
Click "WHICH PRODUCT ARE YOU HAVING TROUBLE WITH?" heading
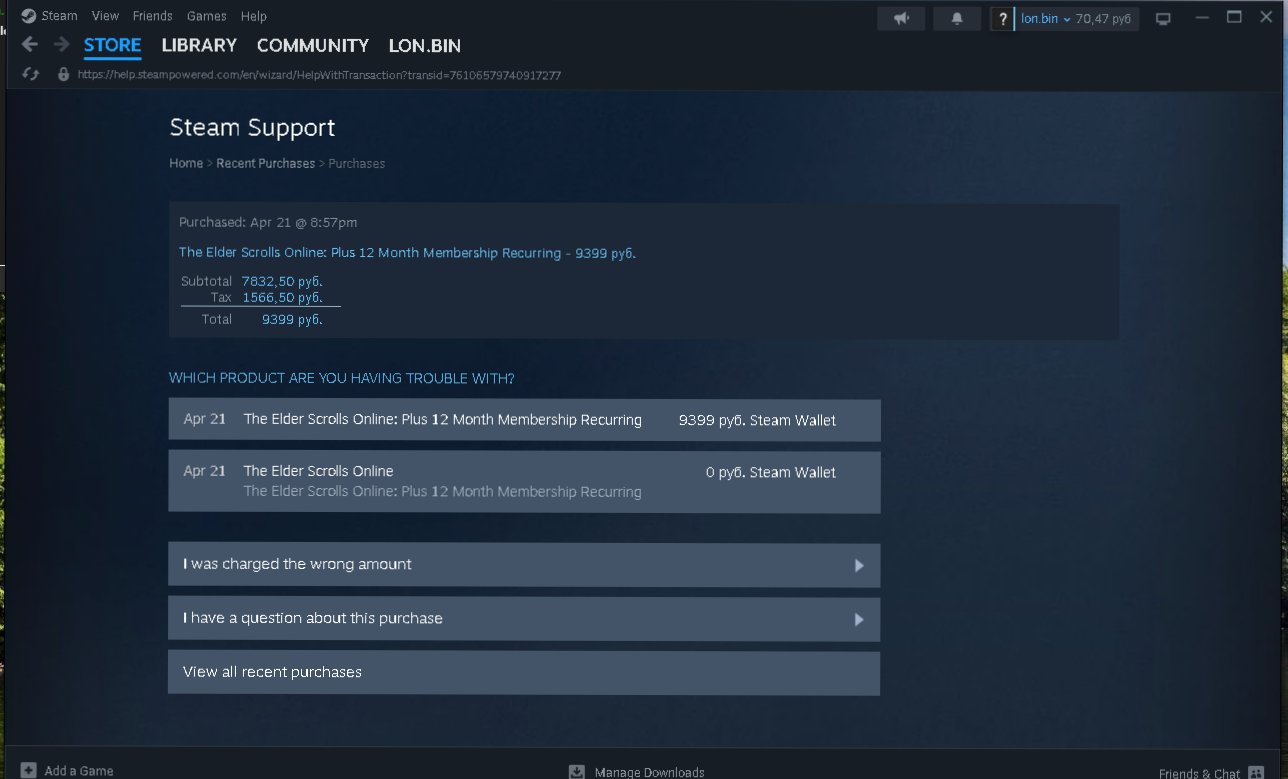pos(342,379)
